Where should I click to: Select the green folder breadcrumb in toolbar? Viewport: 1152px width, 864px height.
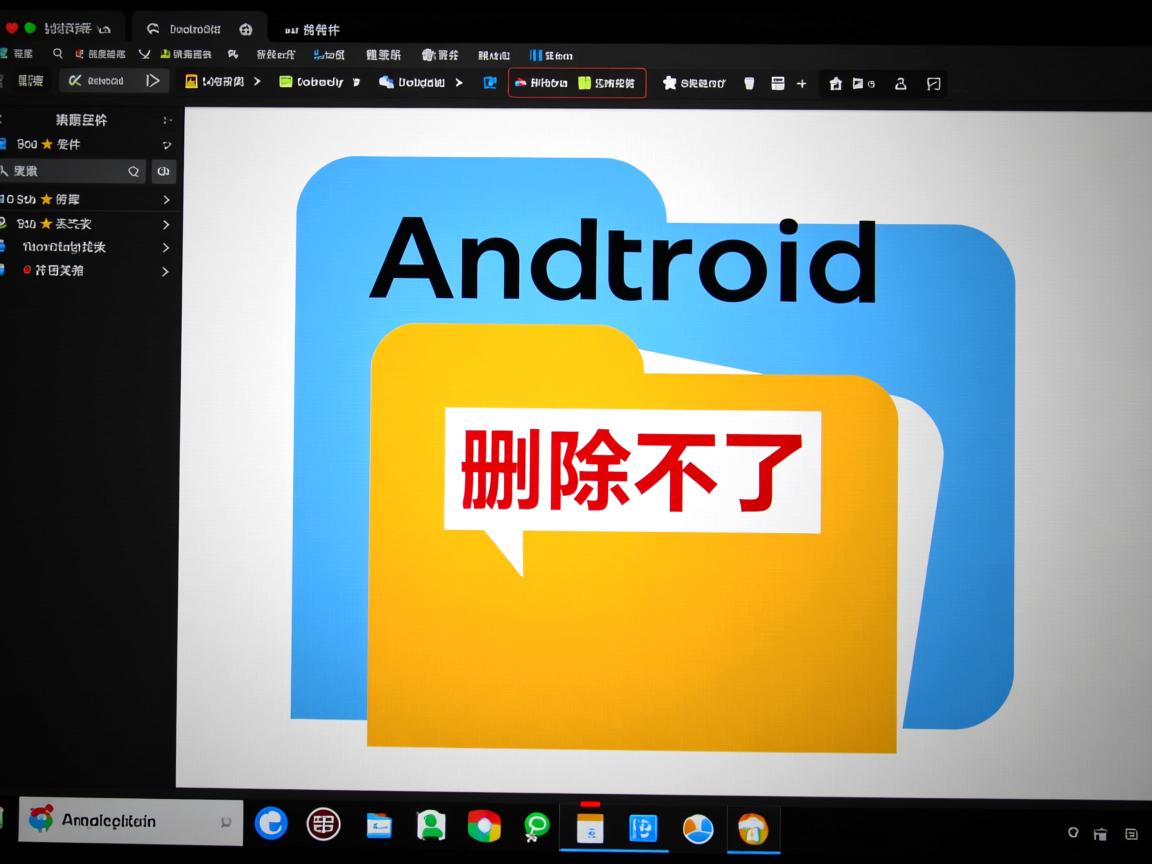312,82
